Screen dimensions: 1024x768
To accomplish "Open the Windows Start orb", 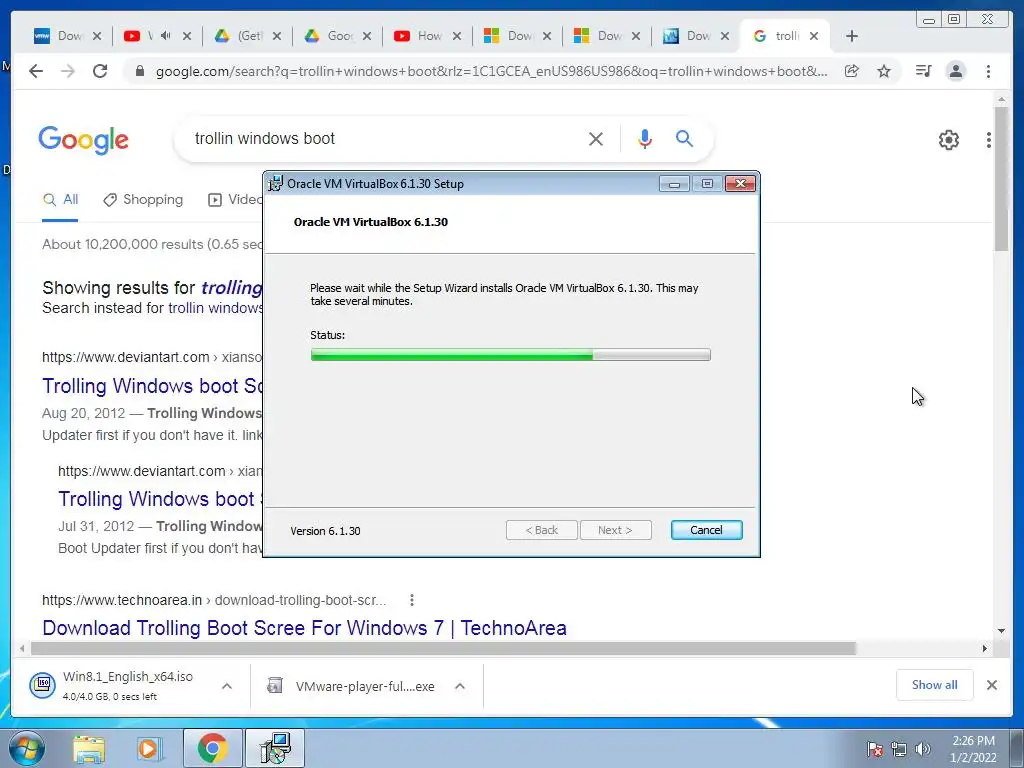I will coord(27,748).
